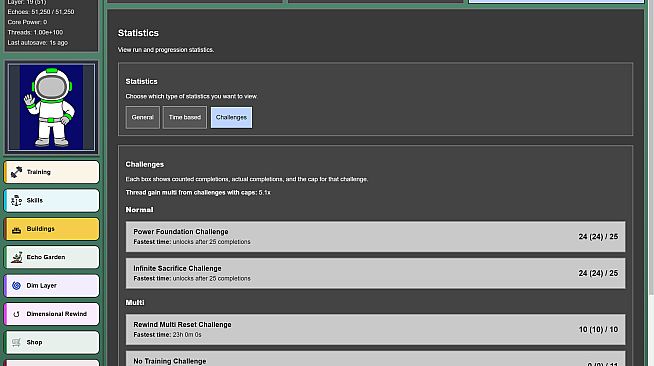Screen dimensions: 654x366
Task: Click 'Thread gain multi from challenges' text
Action: pos(198,193)
